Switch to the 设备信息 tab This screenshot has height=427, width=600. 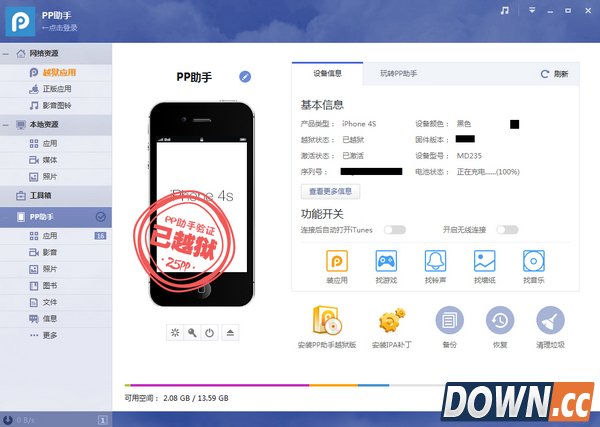(x=328, y=73)
